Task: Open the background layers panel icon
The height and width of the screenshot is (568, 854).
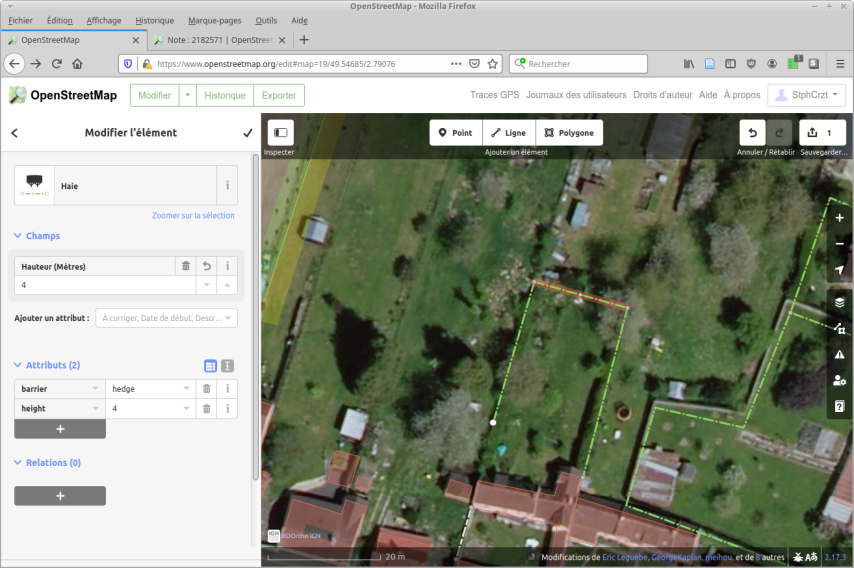Action: click(x=839, y=302)
